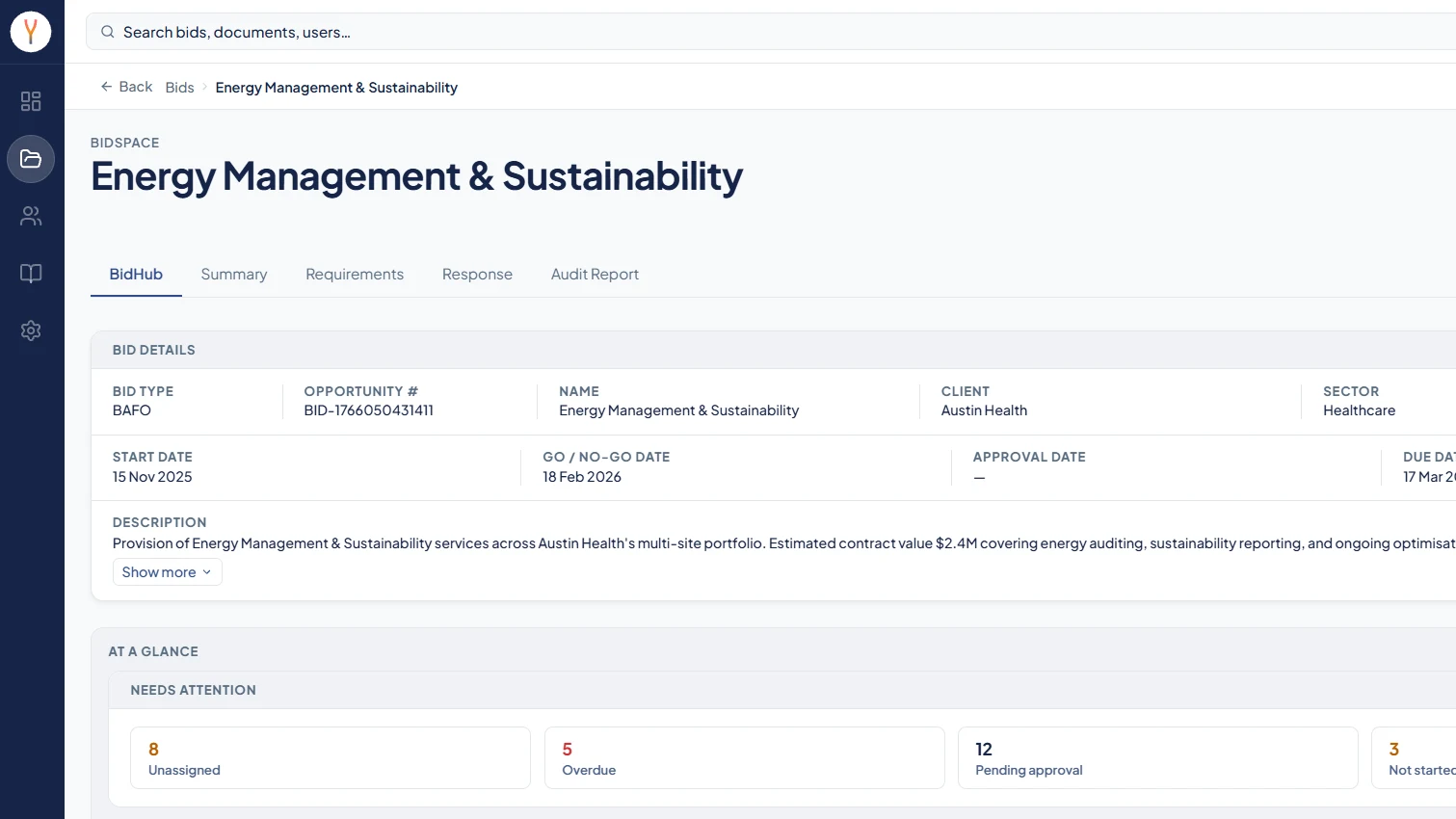Click the Back link
1456x819 pixels.
pos(126,87)
